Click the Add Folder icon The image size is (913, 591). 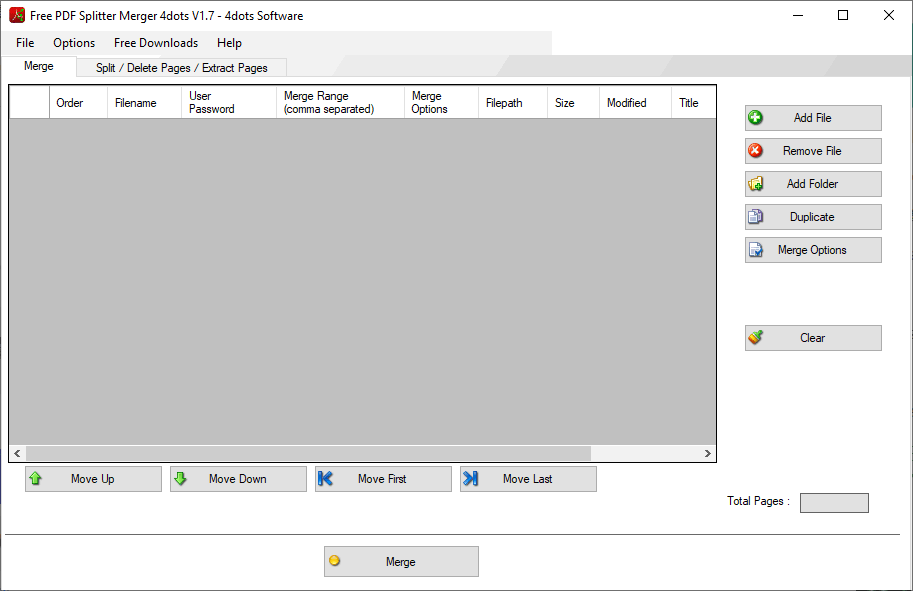755,184
